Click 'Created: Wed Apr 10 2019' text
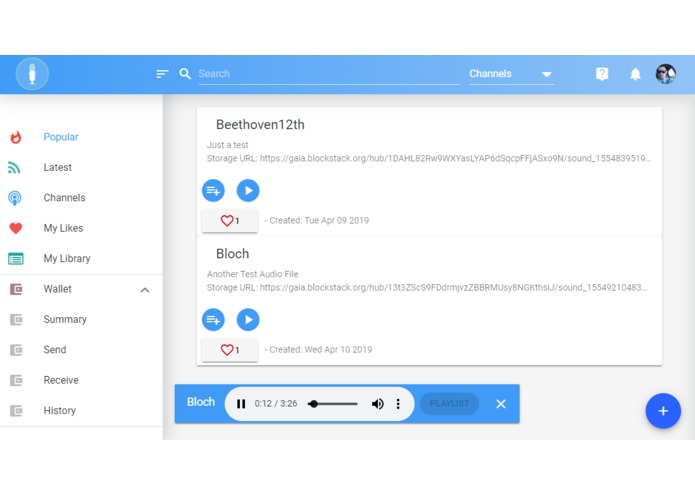The image size is (695, 494). pyautogui.click(x=321, y=350)
